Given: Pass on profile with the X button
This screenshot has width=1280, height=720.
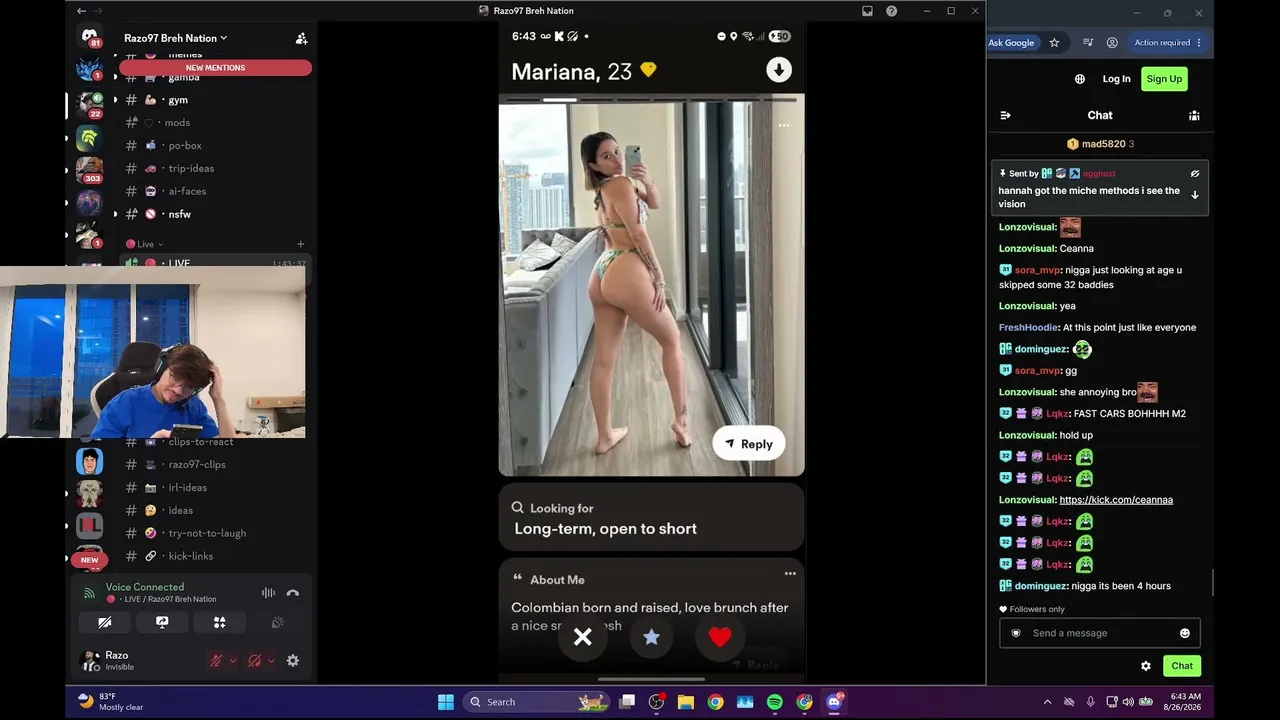Looking at the screenshot, I should point(583,637).
